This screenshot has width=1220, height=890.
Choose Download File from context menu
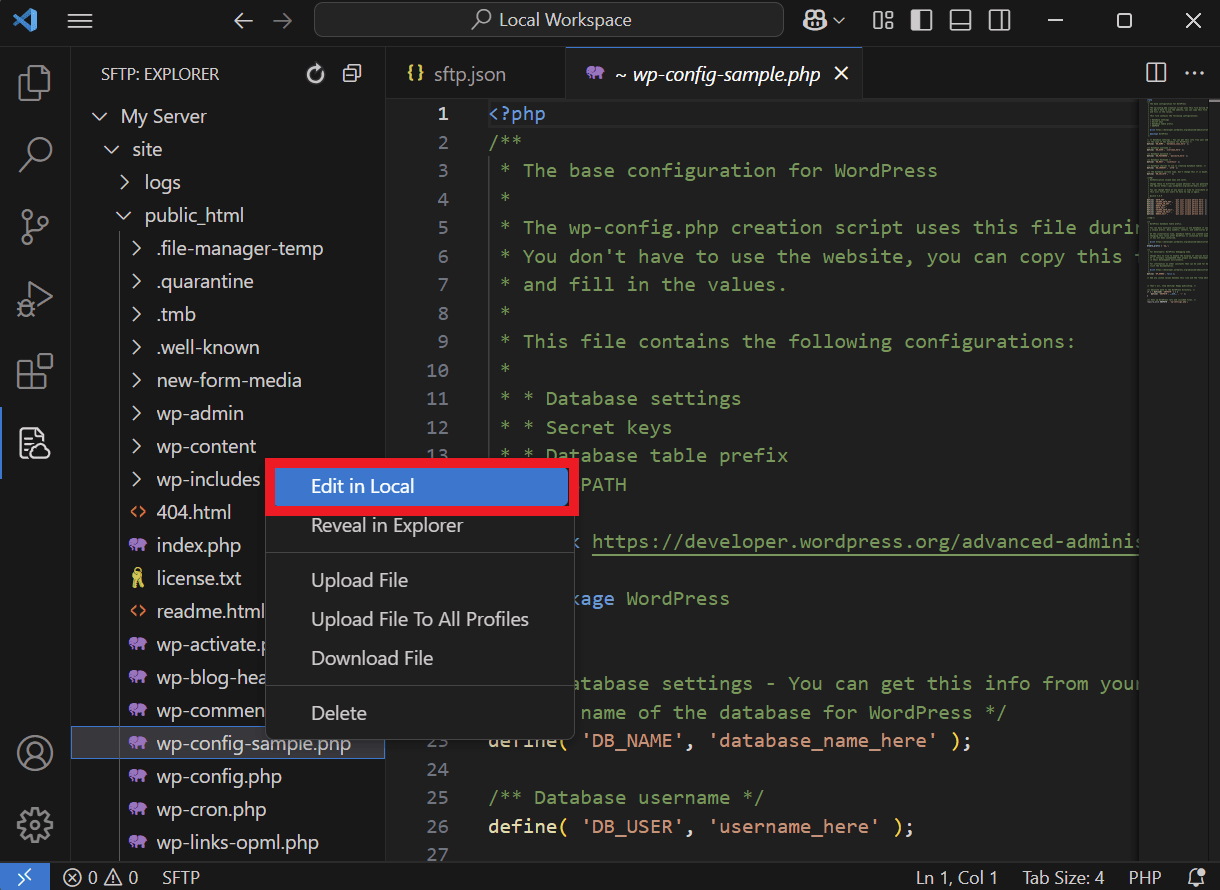[422, 658]
